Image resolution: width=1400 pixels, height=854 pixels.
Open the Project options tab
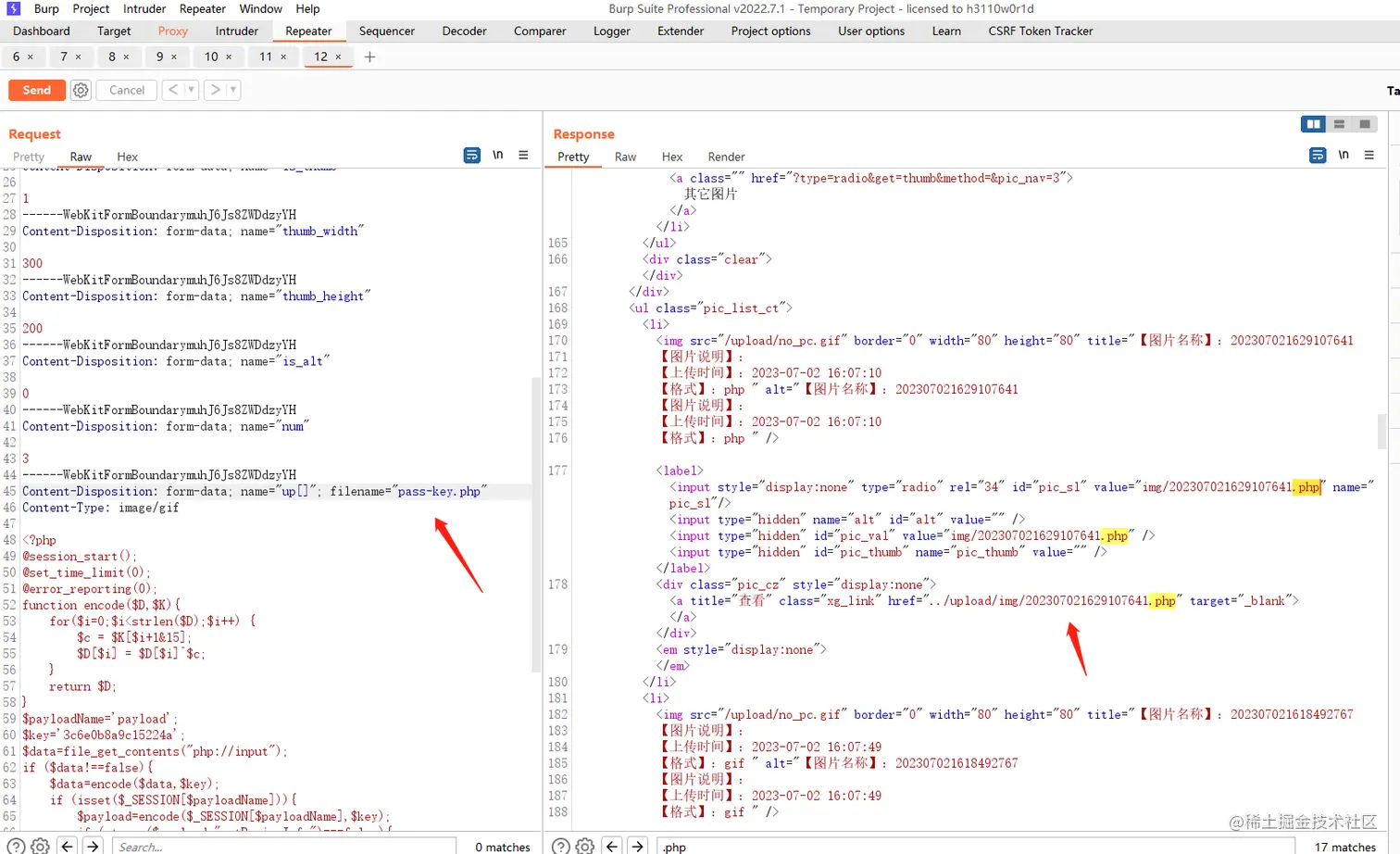pos(770,31)
